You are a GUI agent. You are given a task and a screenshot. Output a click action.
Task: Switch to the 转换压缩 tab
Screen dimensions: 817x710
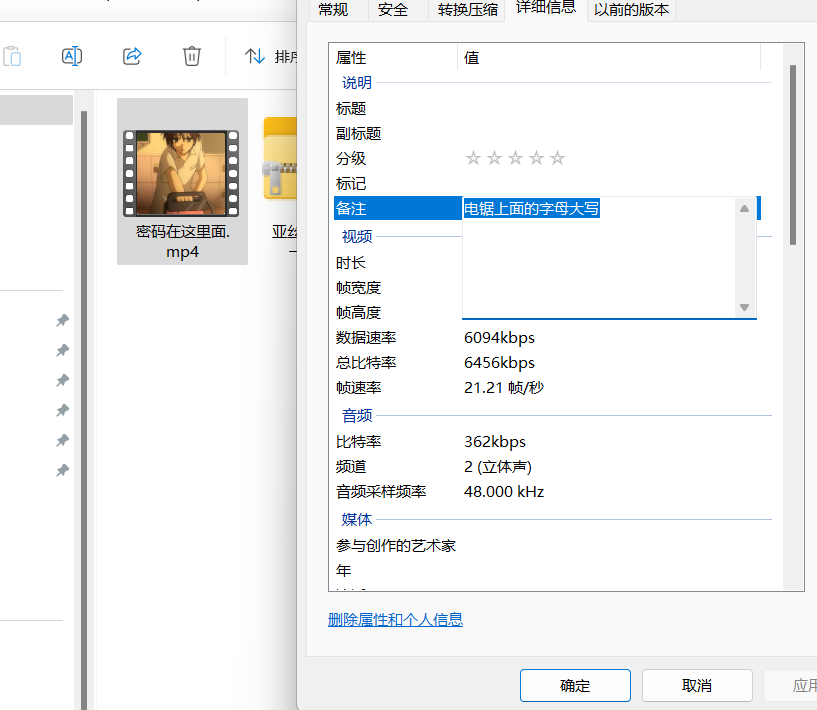point(467,10)
